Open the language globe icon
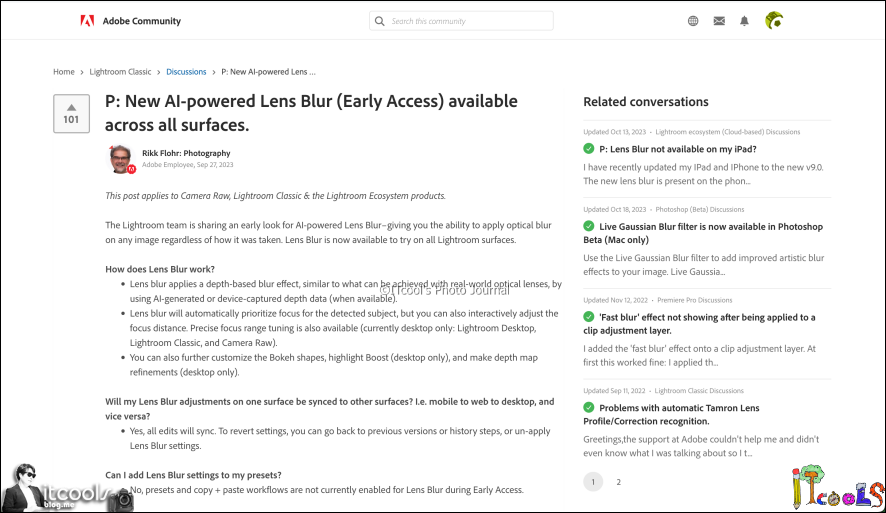The width and height of the screenshot is (886, 513). click(x=693, y=20)
